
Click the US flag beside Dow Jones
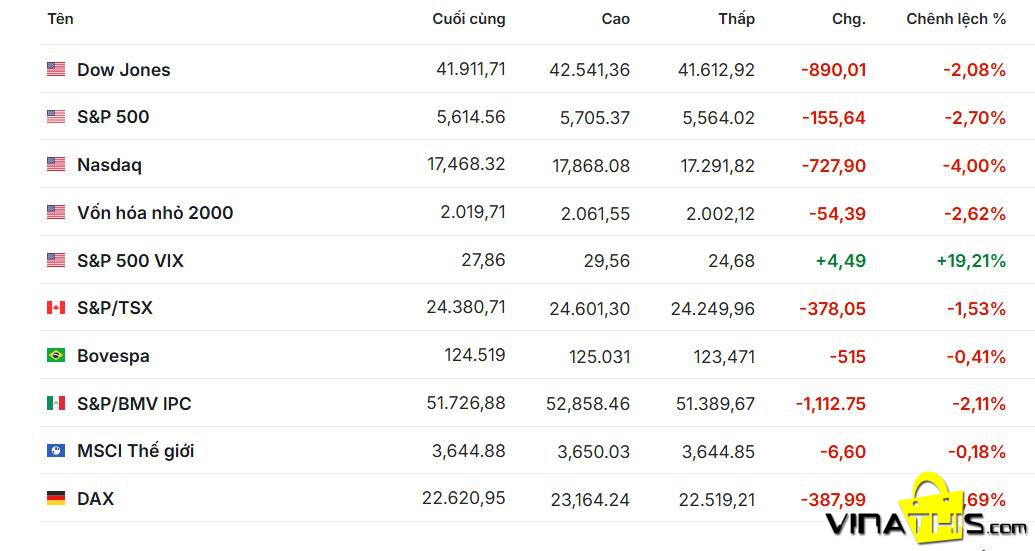(56, 69)
